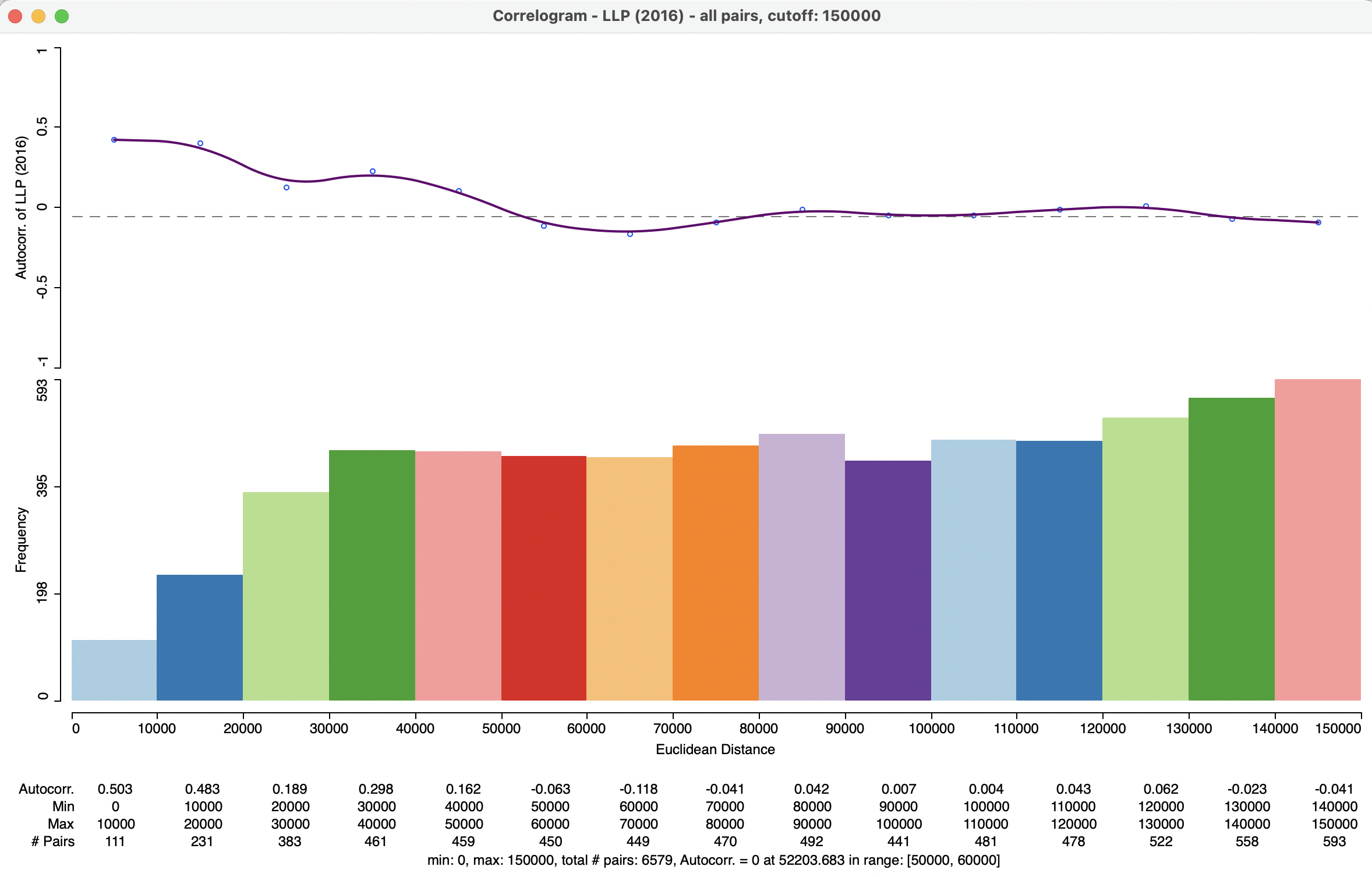Click the Autocorr. value 0.298
Viewport: 1372px width, 877px height.
(x=376, y=789)
